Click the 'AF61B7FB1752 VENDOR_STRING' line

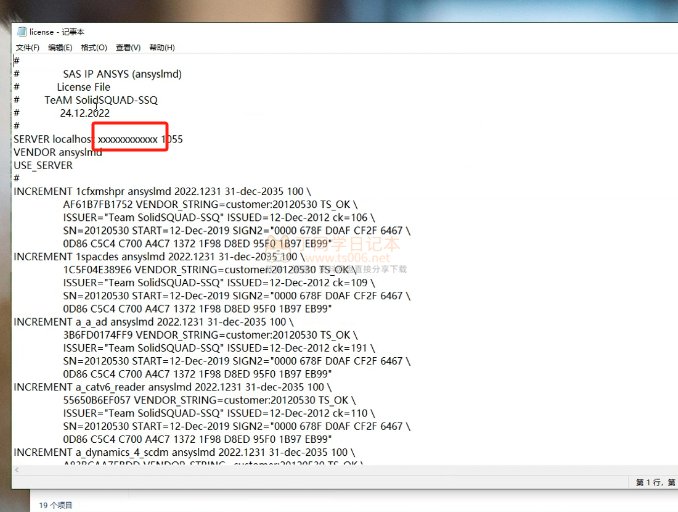coord(210,204)
